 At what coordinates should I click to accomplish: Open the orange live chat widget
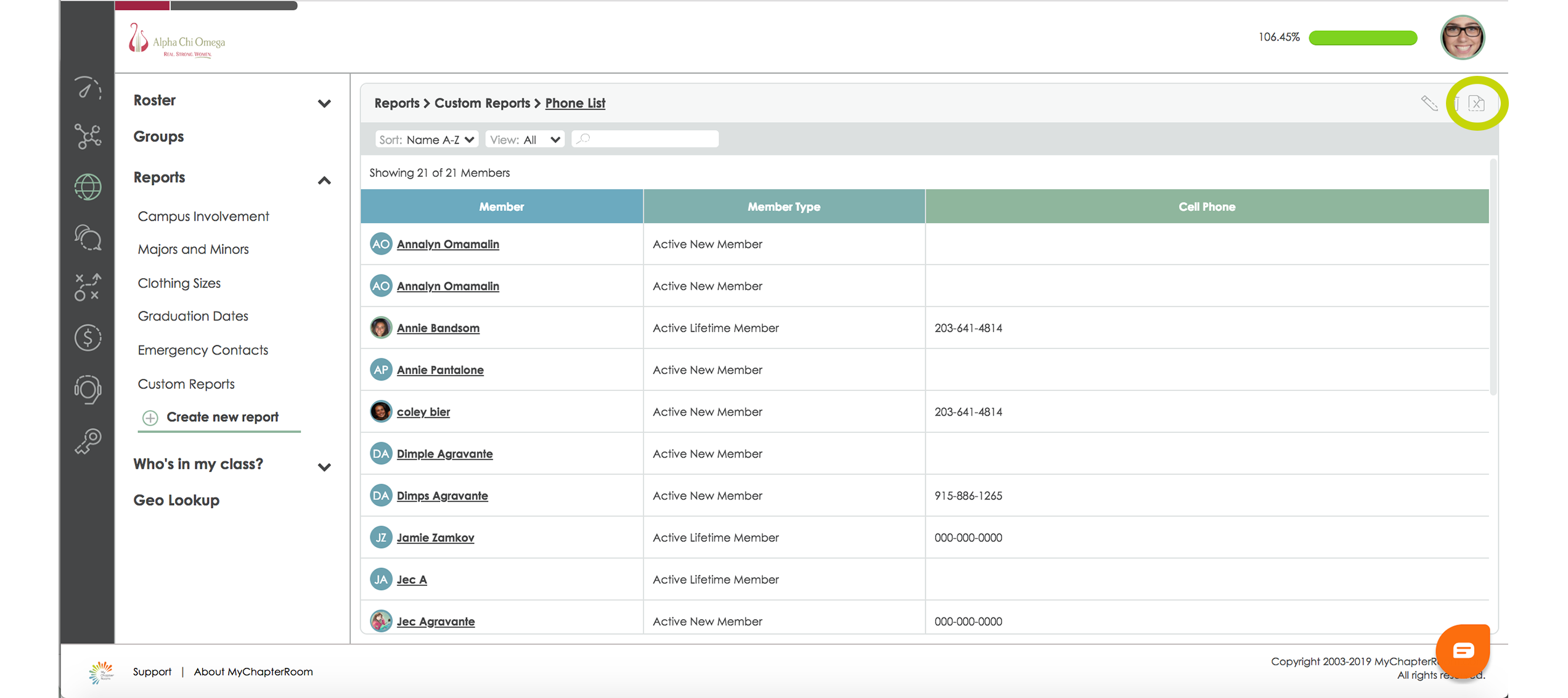coord(1462,650)
